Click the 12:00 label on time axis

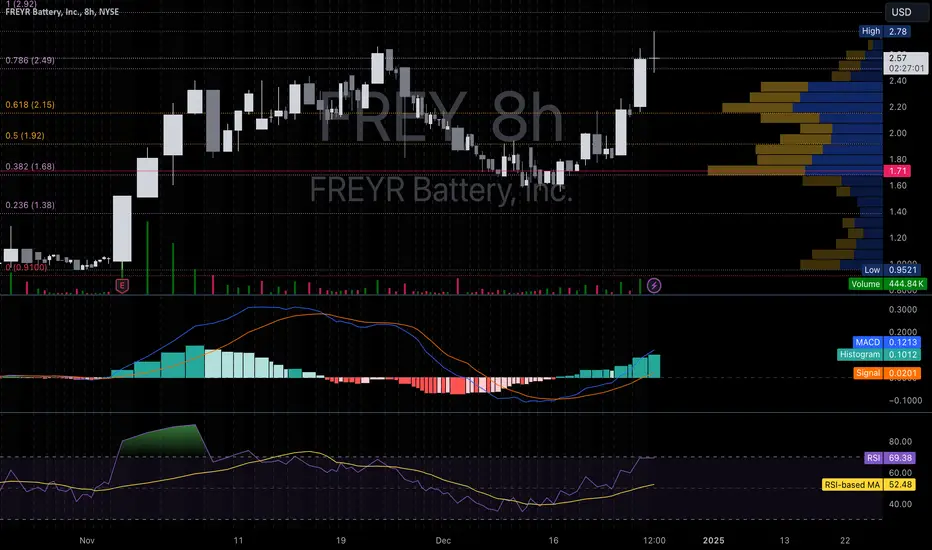(x=654, y=540)
